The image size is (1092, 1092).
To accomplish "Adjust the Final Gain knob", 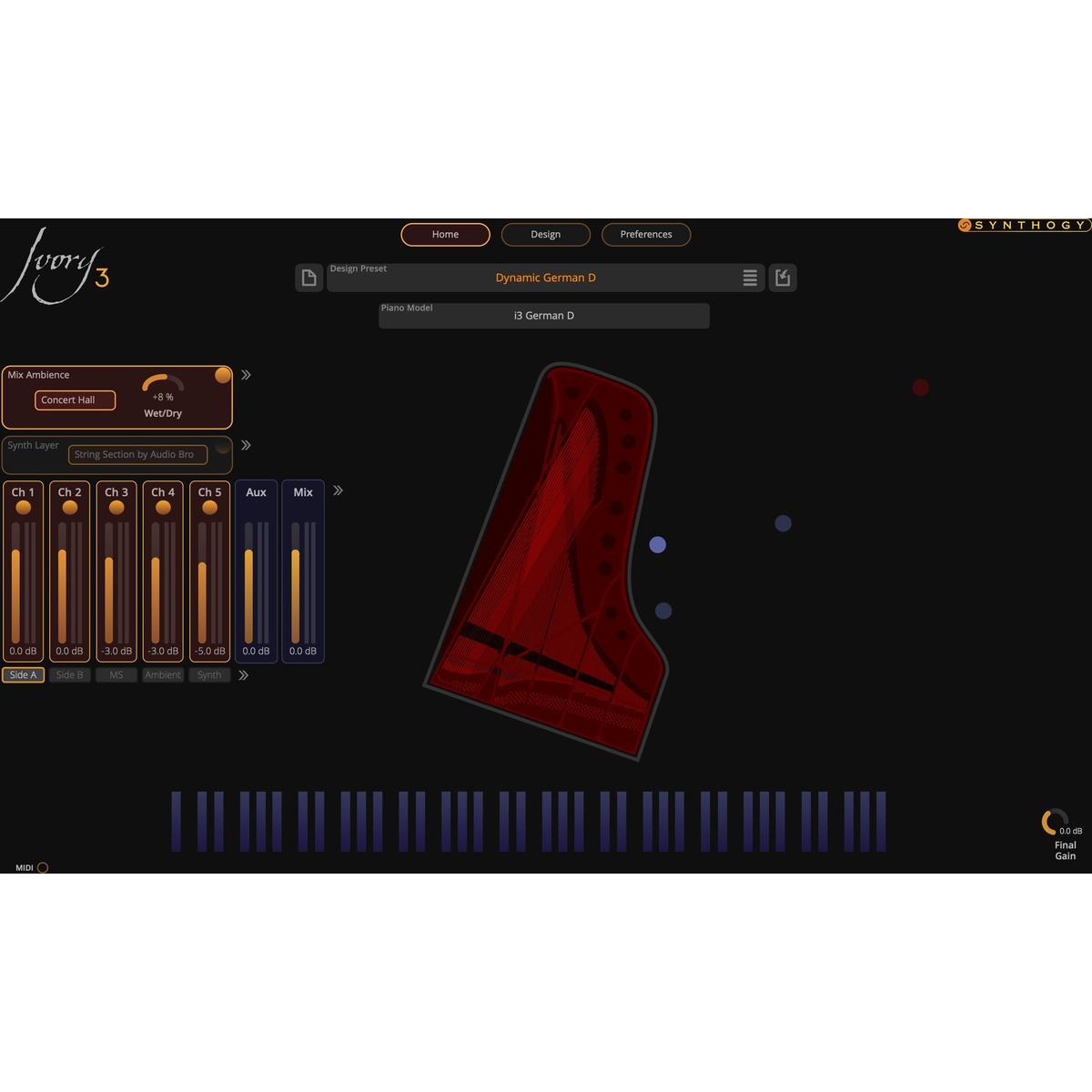I will point(1055,822).
